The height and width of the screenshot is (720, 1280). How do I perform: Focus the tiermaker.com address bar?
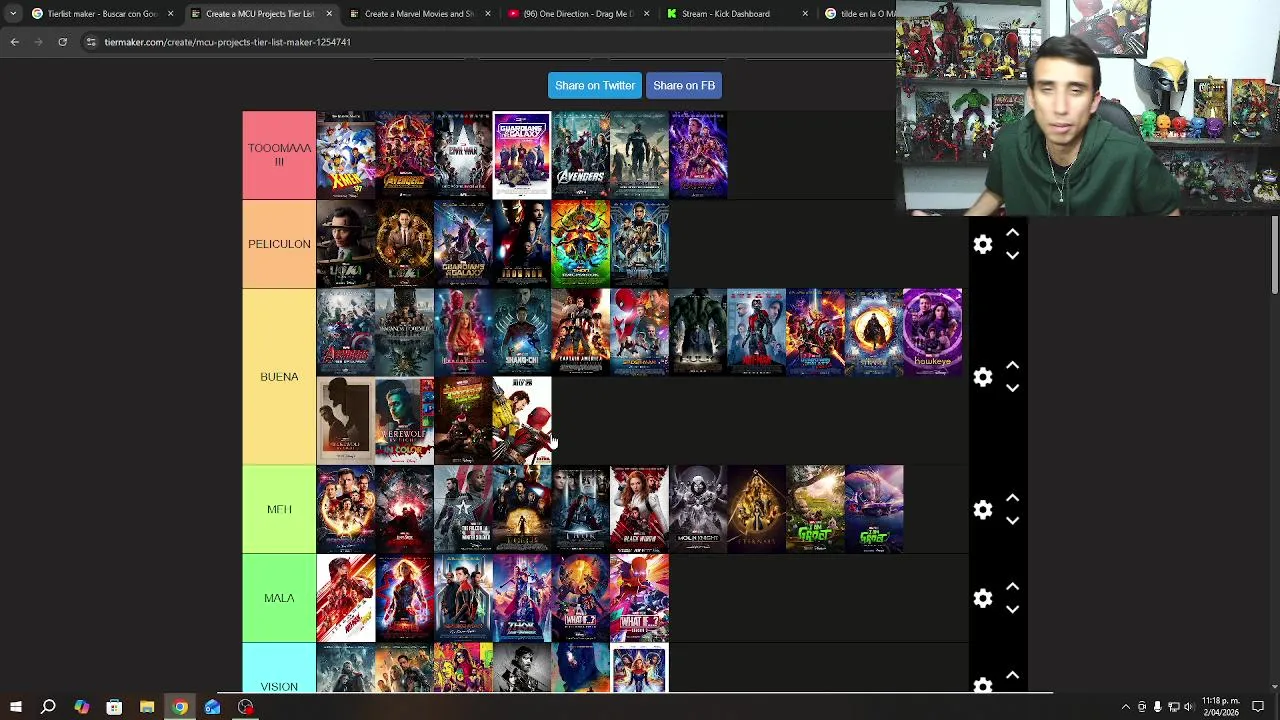[490, 42]
